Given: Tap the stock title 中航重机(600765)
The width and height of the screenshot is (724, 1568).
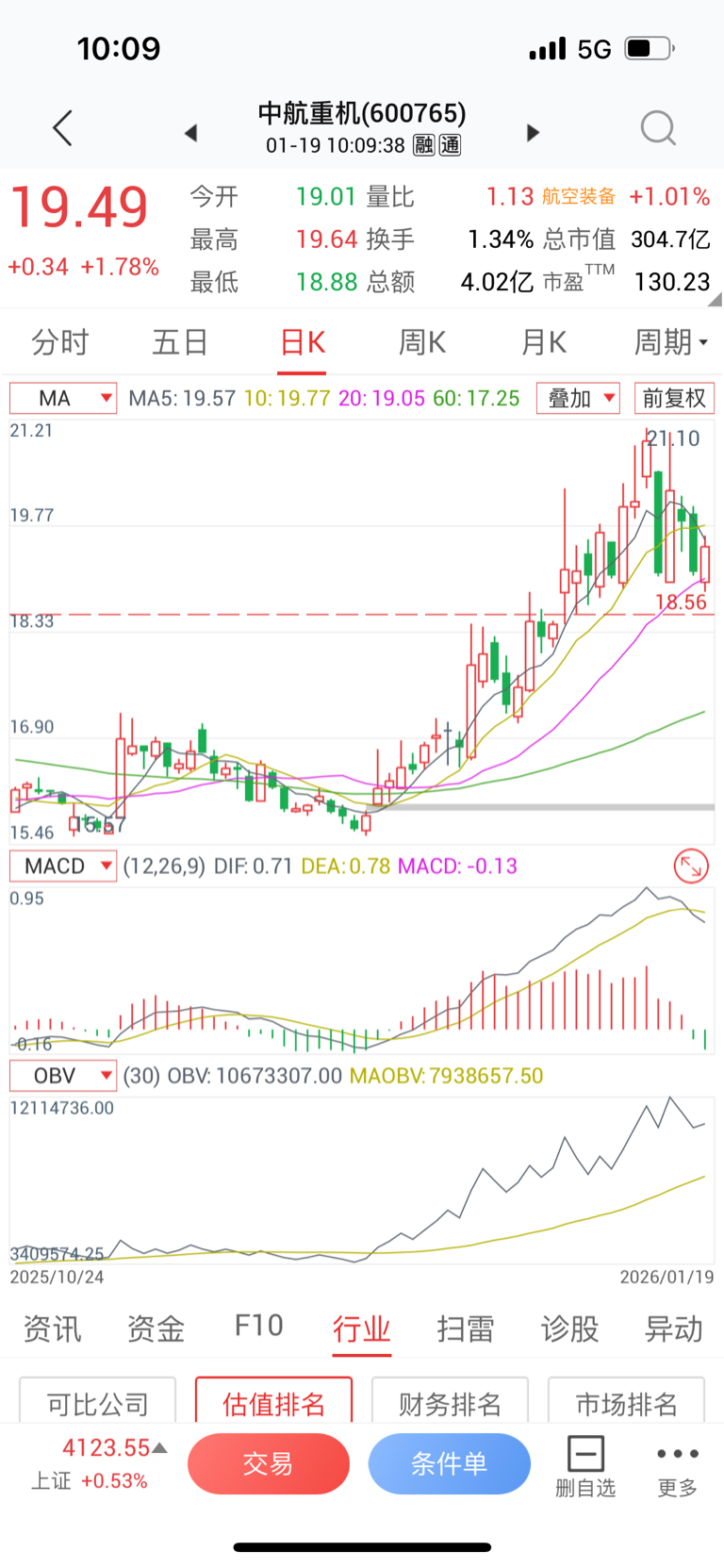Looking at the screenshot, I should (x=362, y=113).
